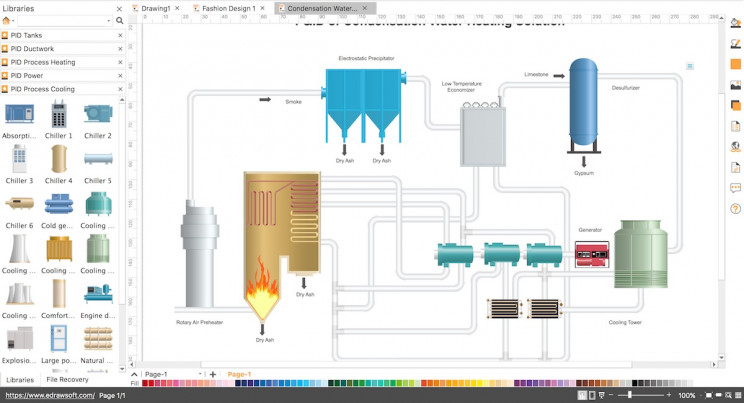Click the zoom magnifier icon in status bar
Screen dimensions: 744x403
pos(728,395)
